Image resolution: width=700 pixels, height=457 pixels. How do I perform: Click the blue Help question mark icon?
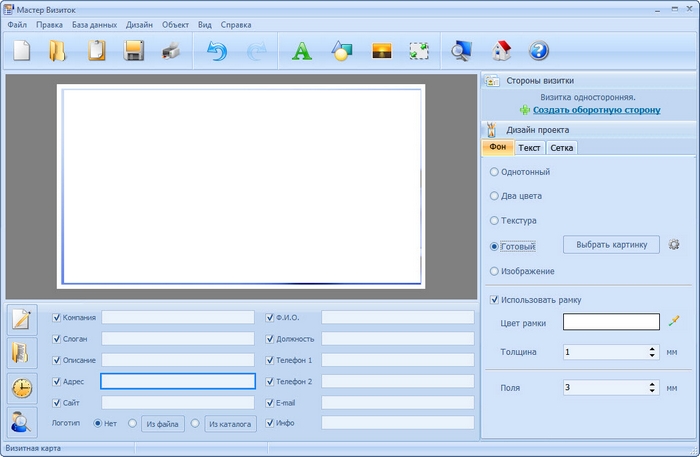tap(539, 51)
